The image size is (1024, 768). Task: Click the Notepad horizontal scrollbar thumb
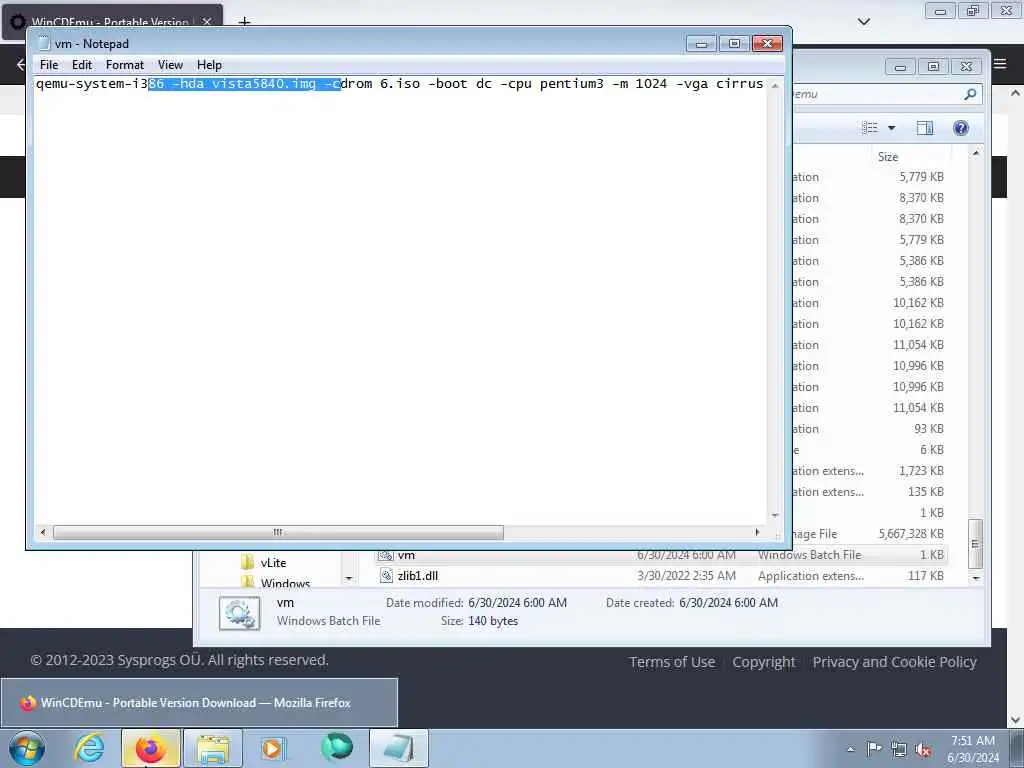point(278,532)
